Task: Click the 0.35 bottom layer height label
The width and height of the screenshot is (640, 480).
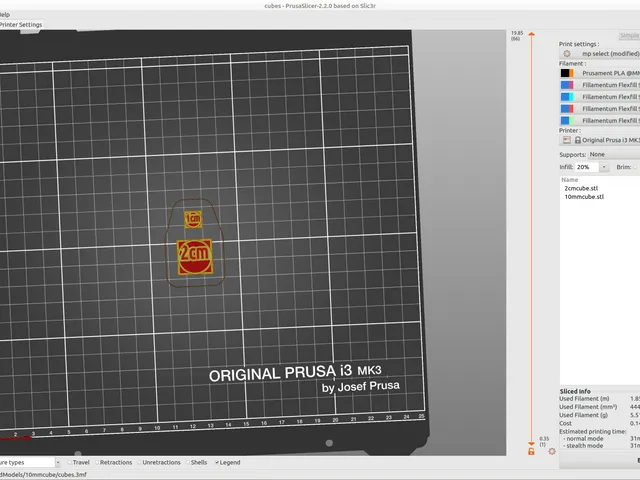Action: click(x=544, y=441)
